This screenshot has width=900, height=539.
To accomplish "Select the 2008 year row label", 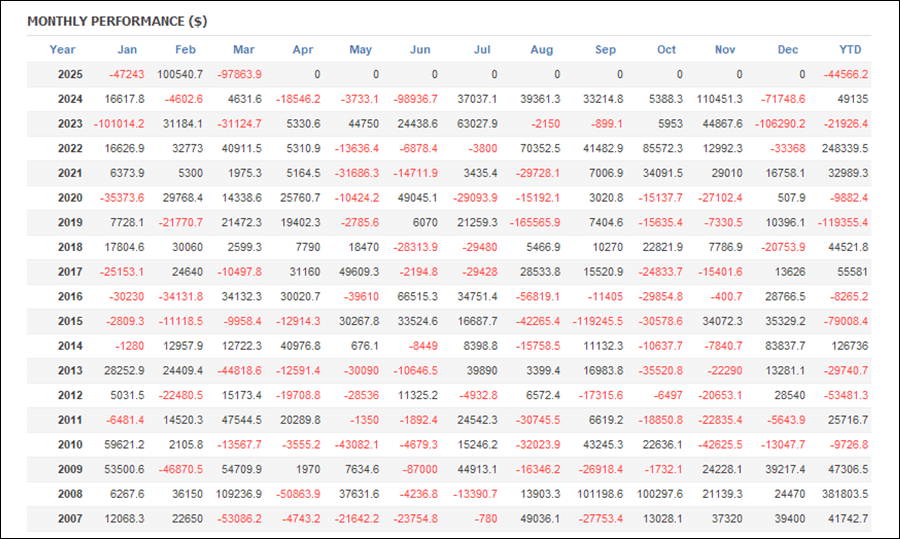I will (70, 494).
